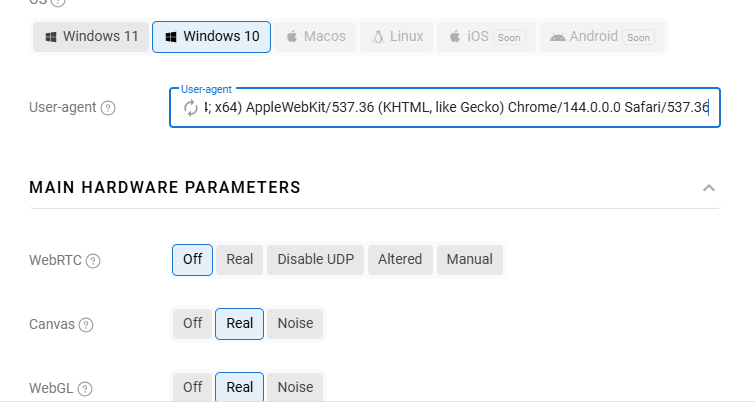Image resolution: width=755 pixels, height=412 pixels.
Task: Click the WebGL help question icon
Action: 86,389
